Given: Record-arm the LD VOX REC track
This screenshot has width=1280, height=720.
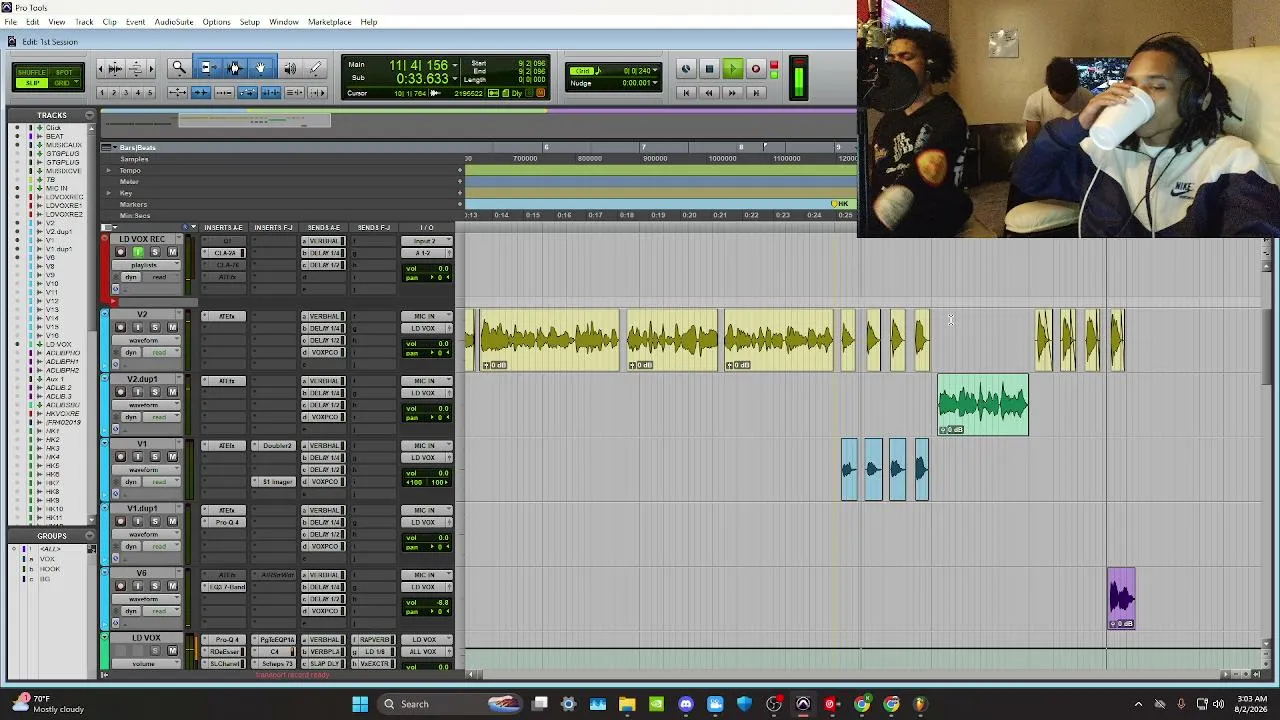Looking at the screenshot, I should tap(121, 252).
